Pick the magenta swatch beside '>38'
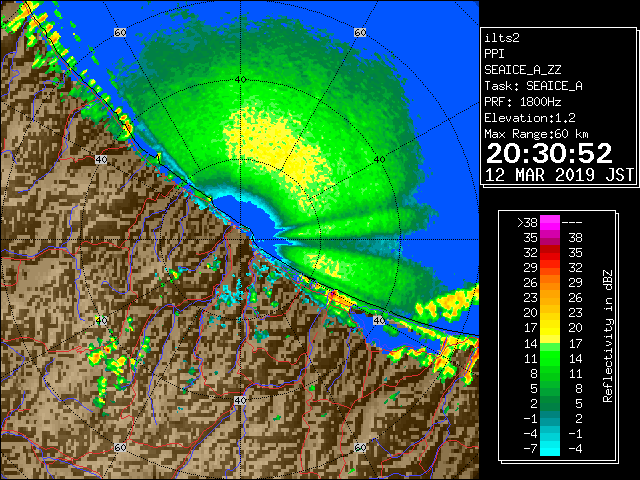The width and height of the screenshot is (640, 480). pos(550,223)
